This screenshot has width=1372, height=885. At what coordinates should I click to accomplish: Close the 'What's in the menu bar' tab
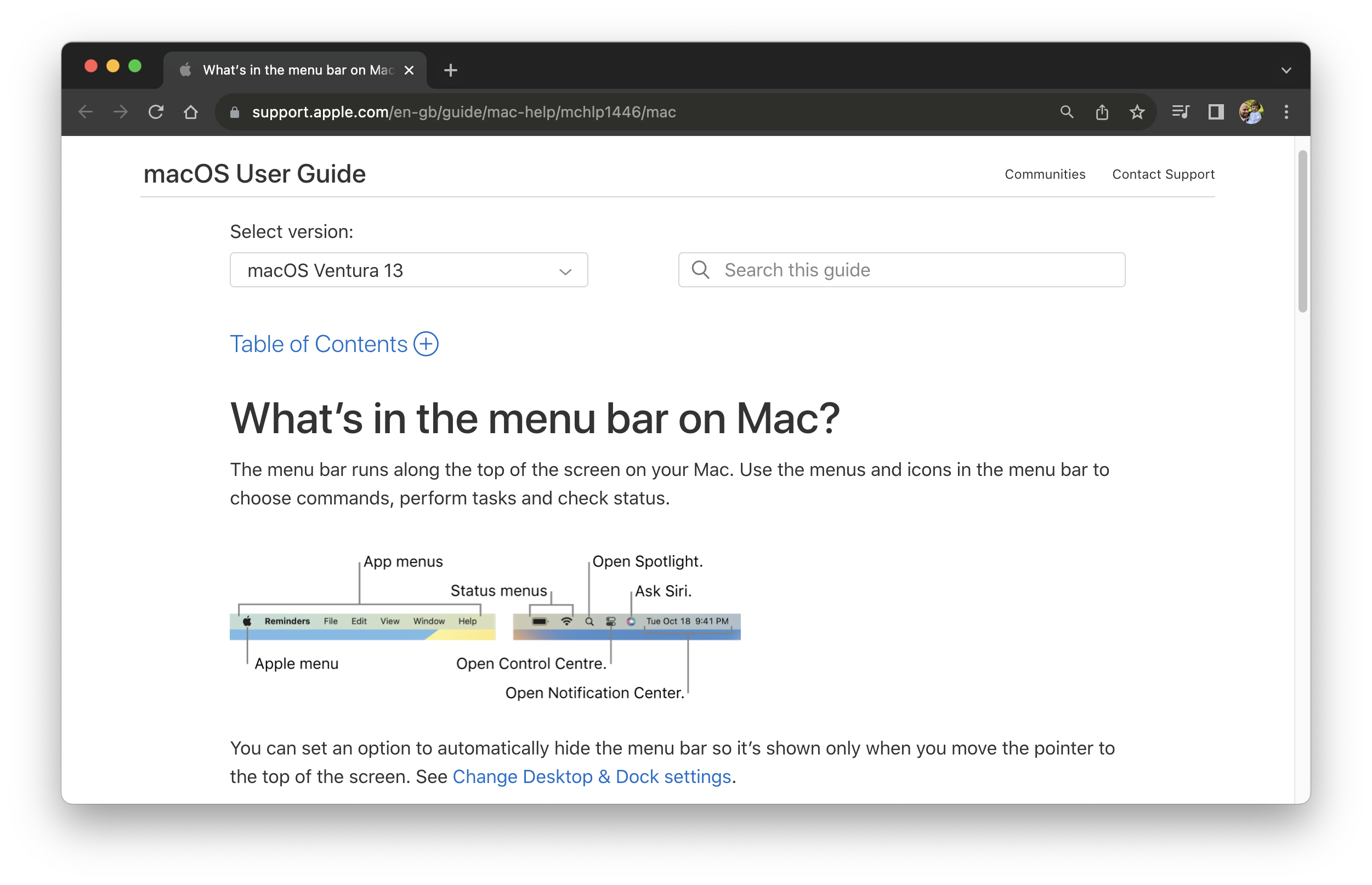[x=409, y=70]
